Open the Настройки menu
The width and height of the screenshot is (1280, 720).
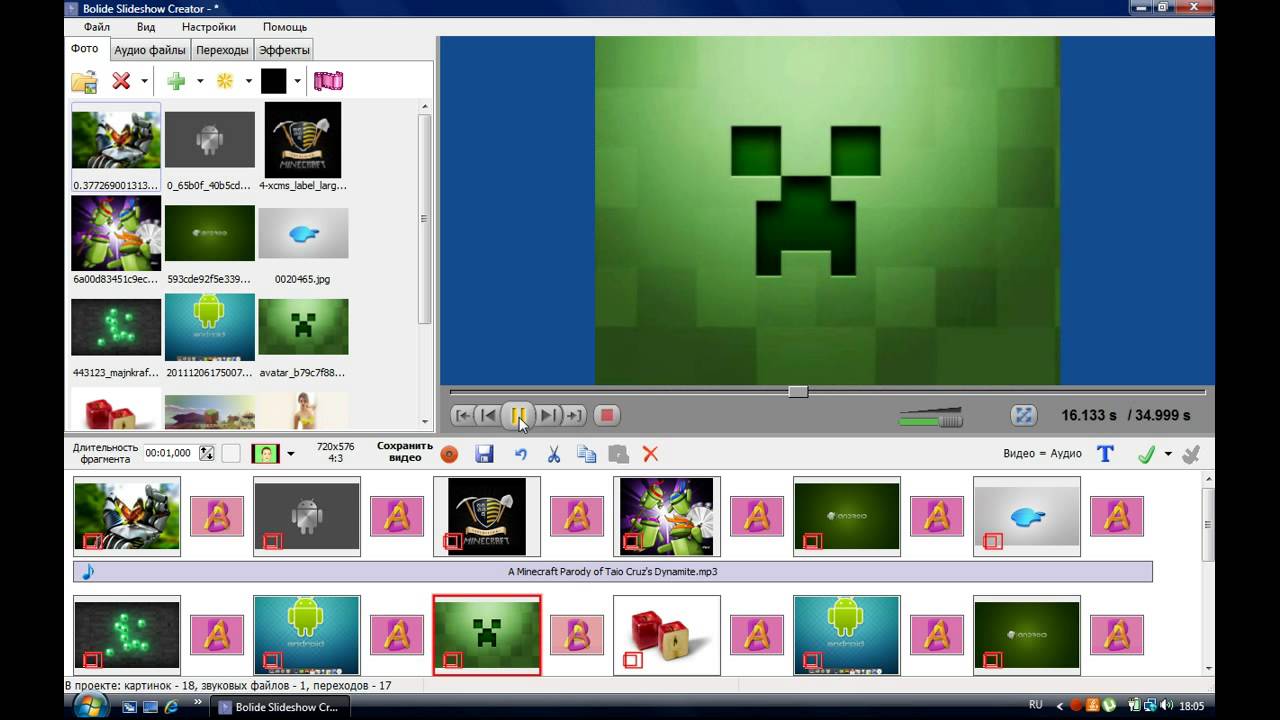coord(209,27)
